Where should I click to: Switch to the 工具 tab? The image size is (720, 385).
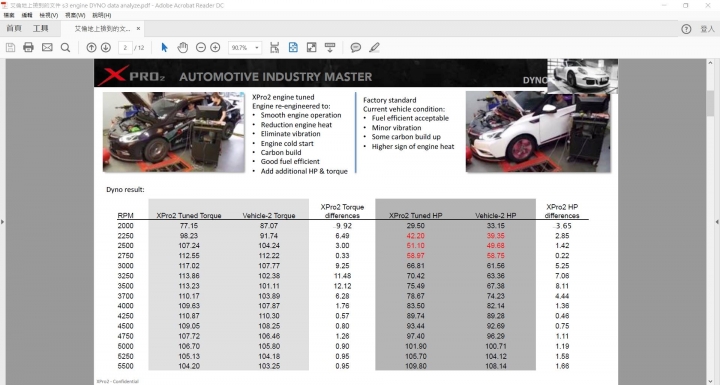click(x=40, y=28)
